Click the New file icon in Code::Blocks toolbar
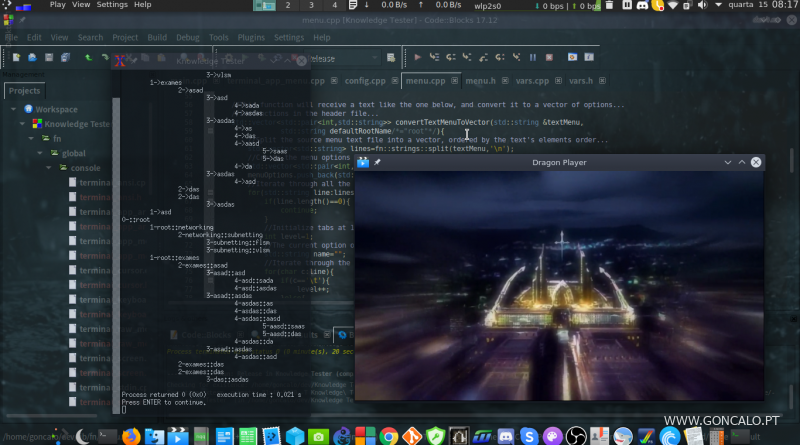 click(16, 57)
